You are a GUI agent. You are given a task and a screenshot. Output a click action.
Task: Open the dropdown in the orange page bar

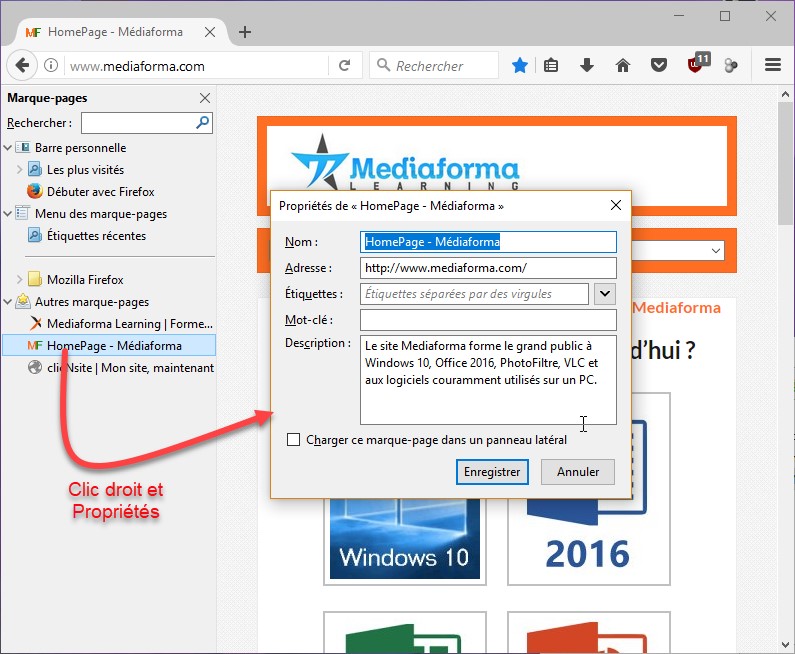pos(715,250)
